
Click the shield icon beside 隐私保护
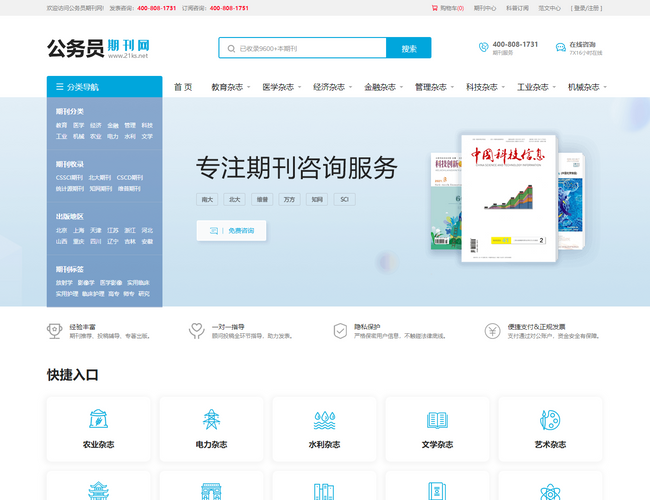[x=340, y=331]
